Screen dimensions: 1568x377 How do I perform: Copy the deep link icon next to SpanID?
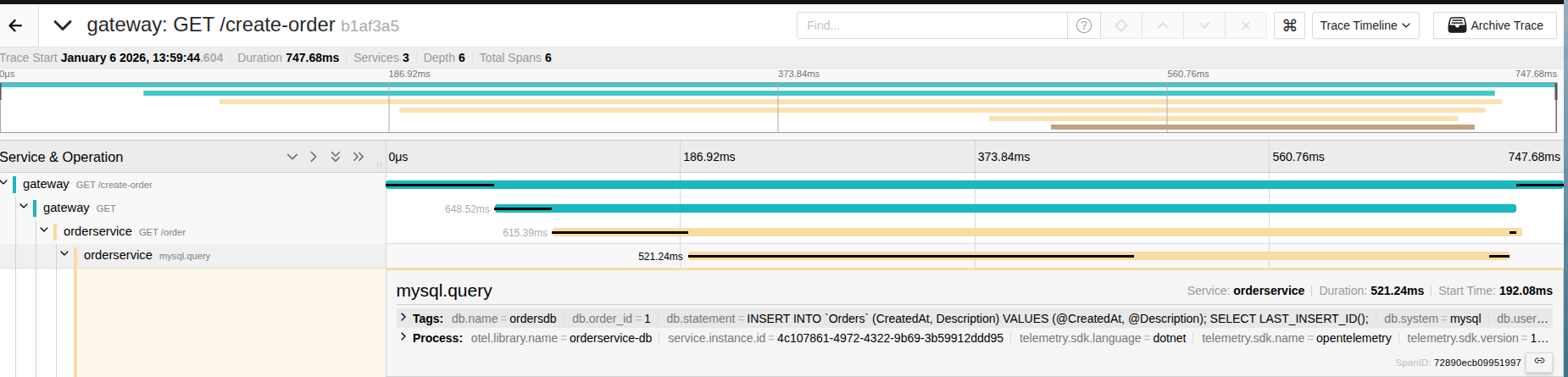[x=1539, y=361]
